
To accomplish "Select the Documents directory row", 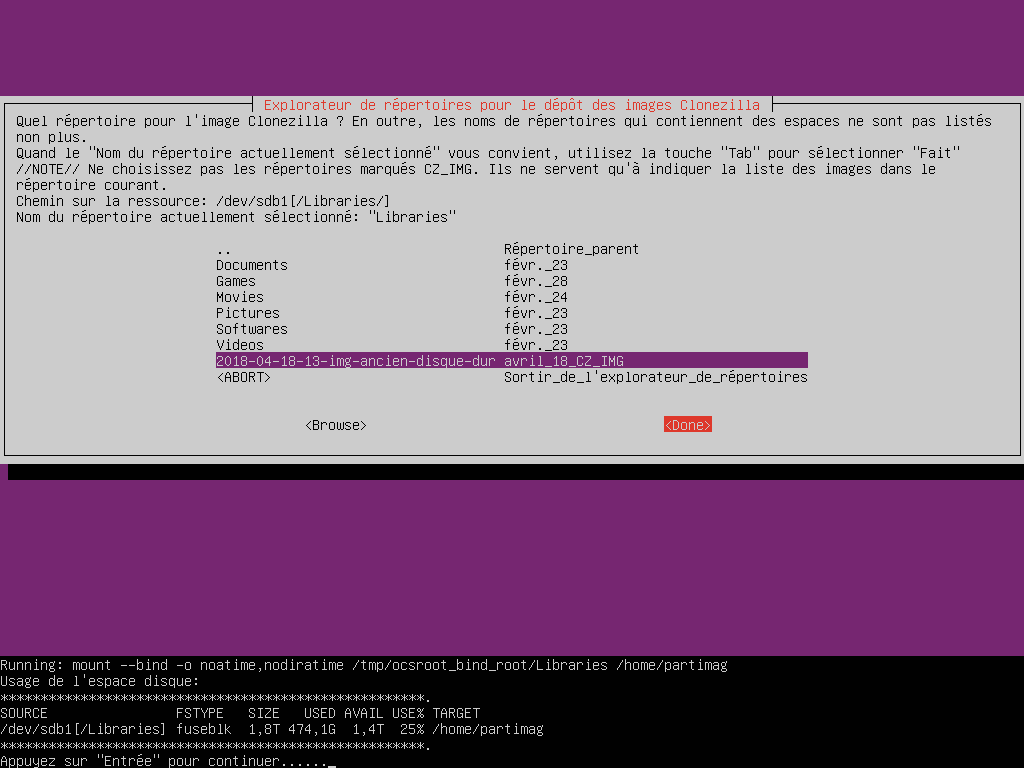I will click(511, 265).
